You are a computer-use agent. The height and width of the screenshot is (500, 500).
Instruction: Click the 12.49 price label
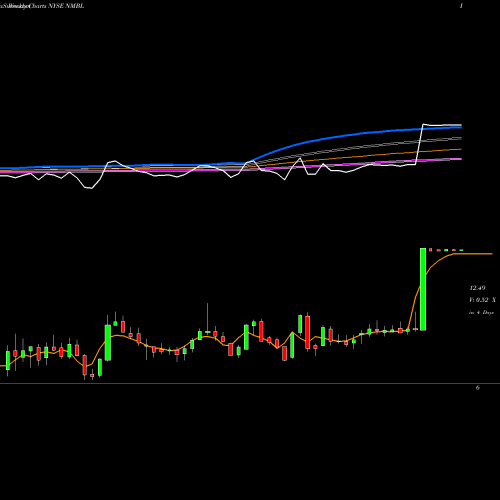pos(477,288)
